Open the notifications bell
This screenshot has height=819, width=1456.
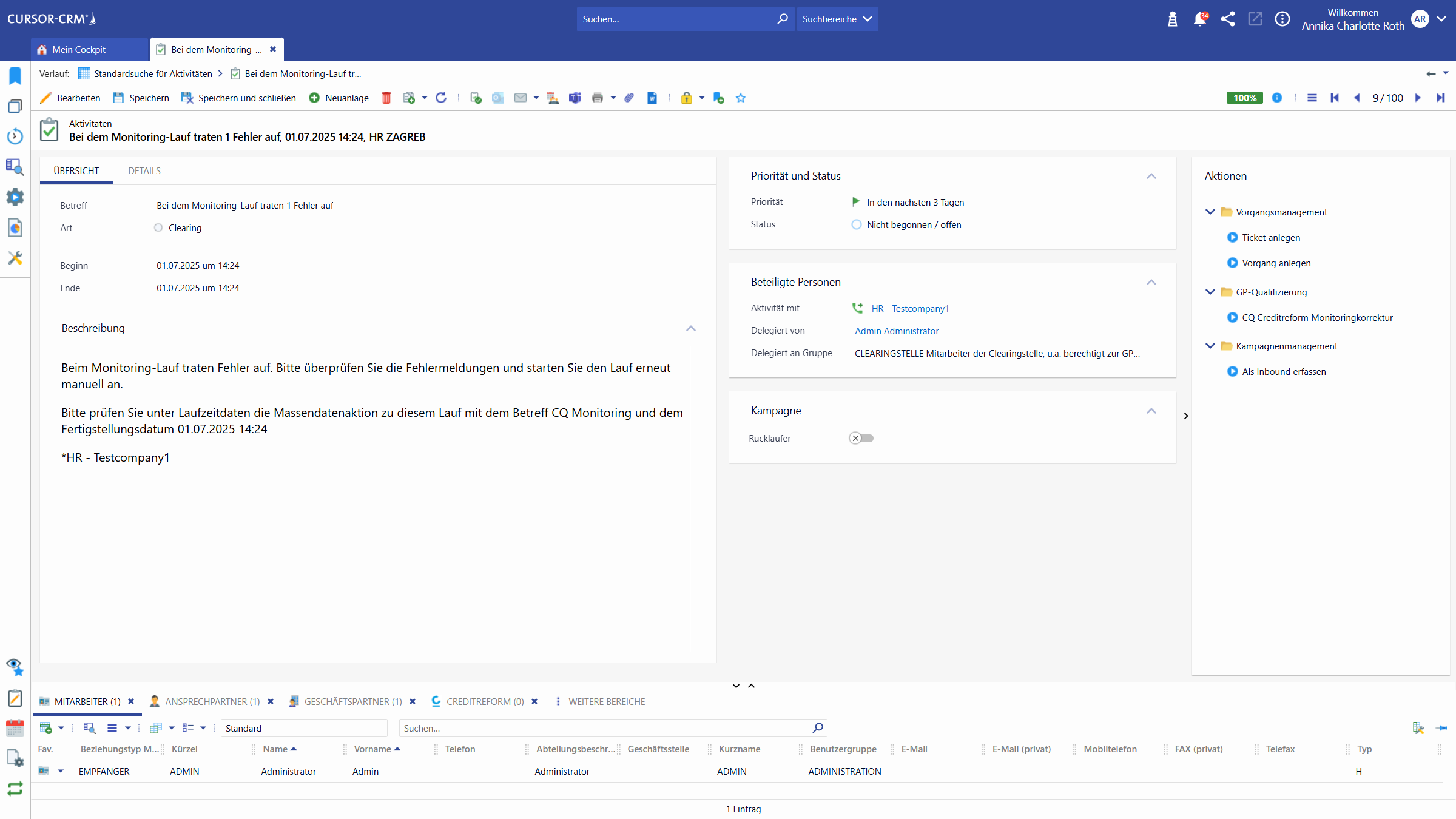point(1200,19)
